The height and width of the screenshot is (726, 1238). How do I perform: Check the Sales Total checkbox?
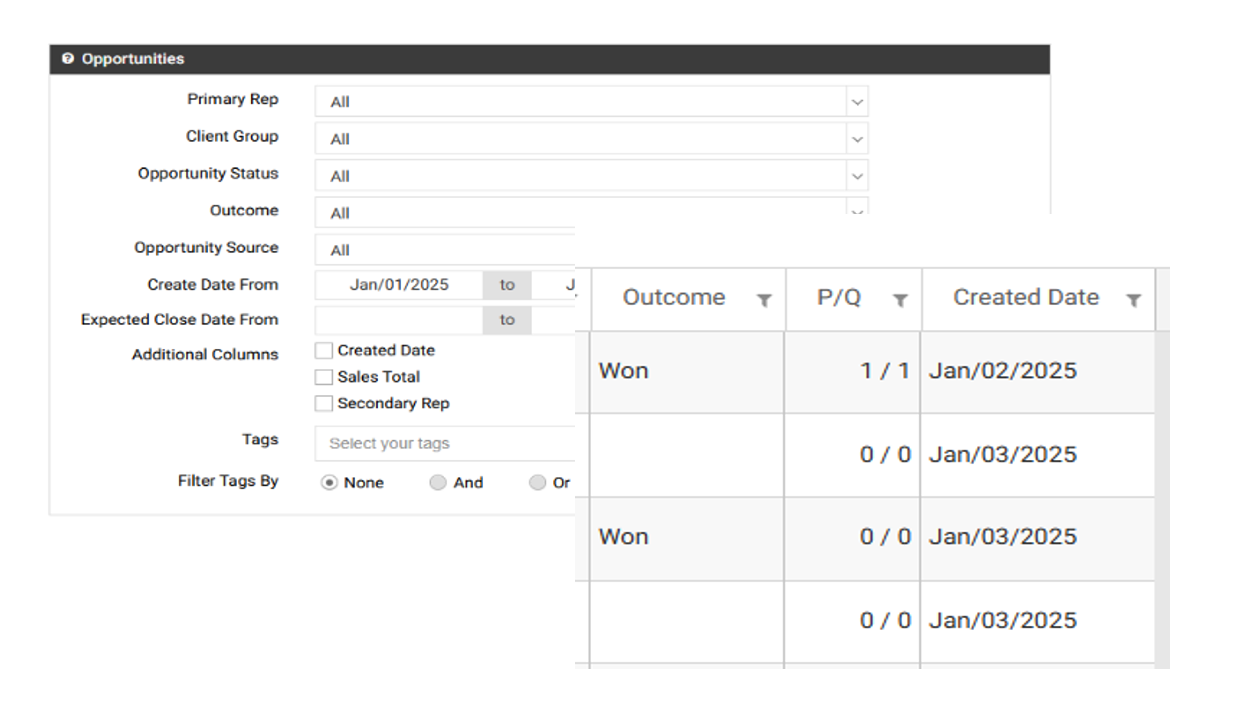pyautogui.click(x=324, y=377)
